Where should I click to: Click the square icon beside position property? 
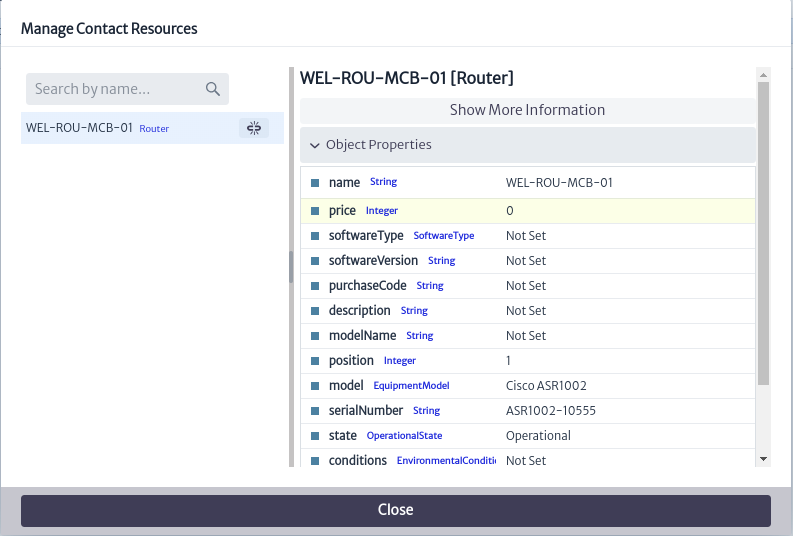point(315,361)
